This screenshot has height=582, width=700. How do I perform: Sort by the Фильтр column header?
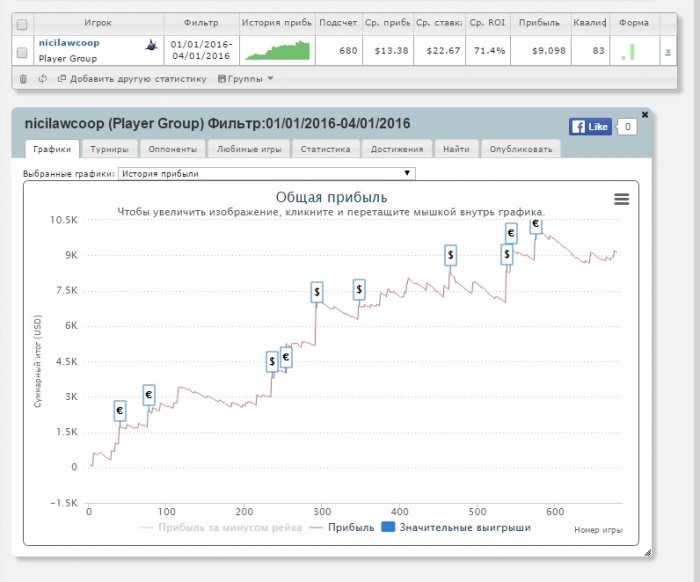coord(201,23)
